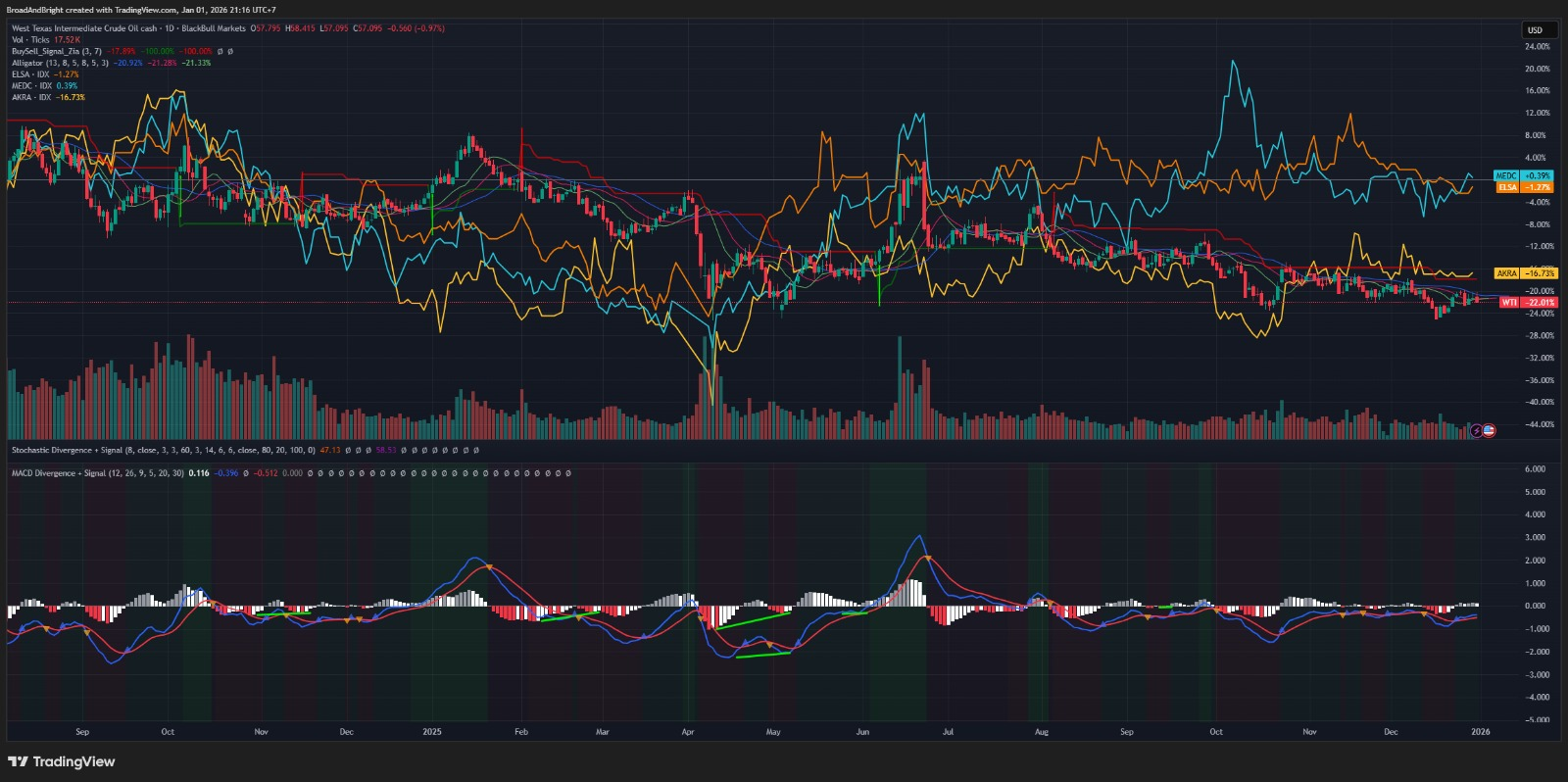Click the 2025 label on time axis

tap(432, 732)
